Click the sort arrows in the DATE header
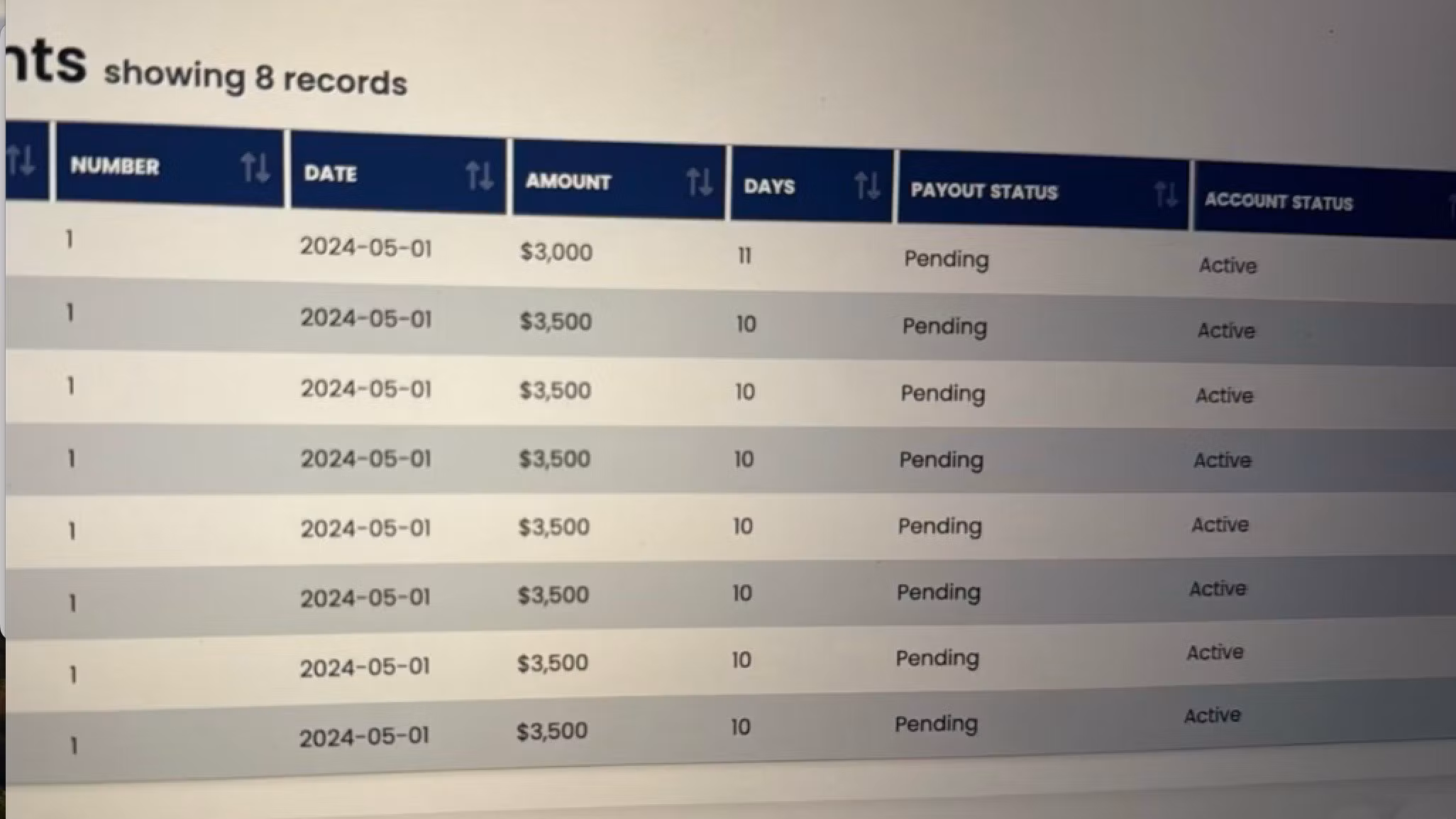 [480, 175]
